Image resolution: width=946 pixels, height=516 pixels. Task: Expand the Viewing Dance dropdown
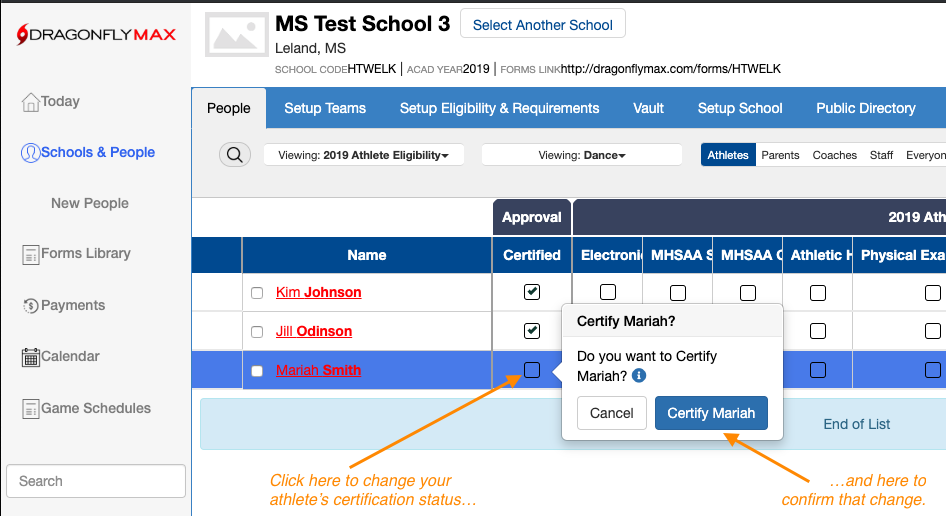[581, 155]
